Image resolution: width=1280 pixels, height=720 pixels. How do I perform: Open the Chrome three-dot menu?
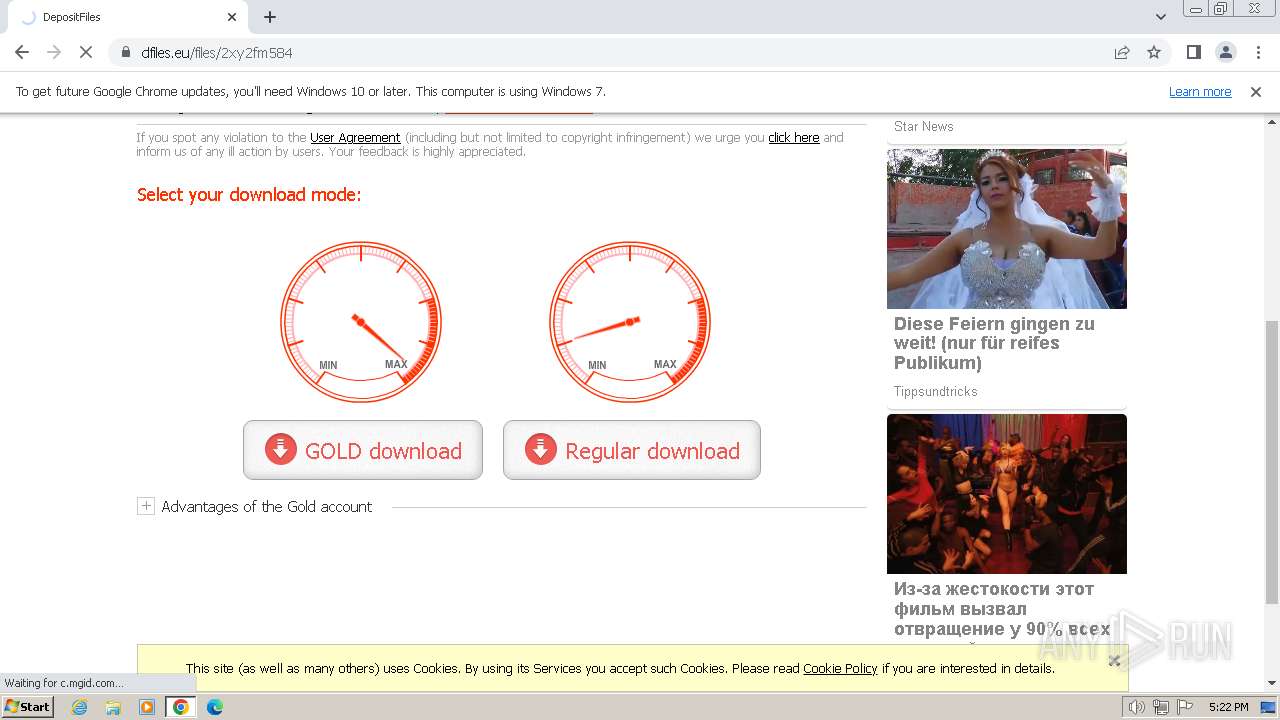click(x=1258, y=52)
